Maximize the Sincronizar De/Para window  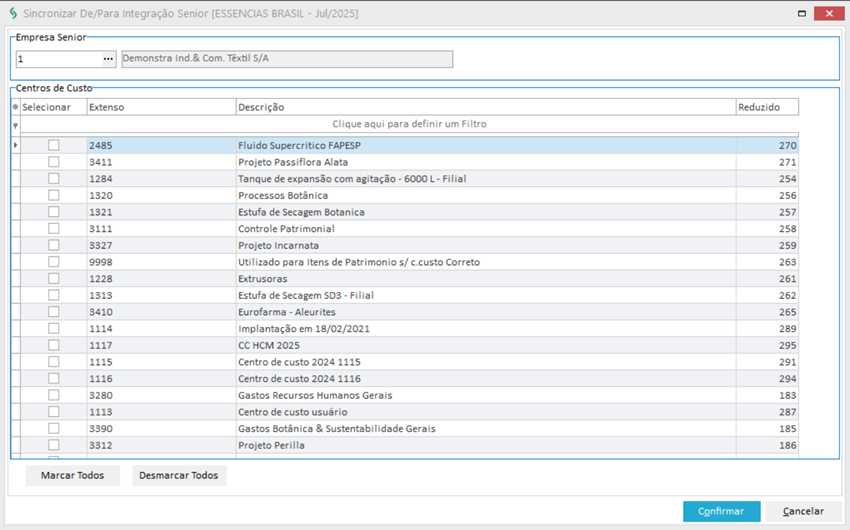coord(802,14)
